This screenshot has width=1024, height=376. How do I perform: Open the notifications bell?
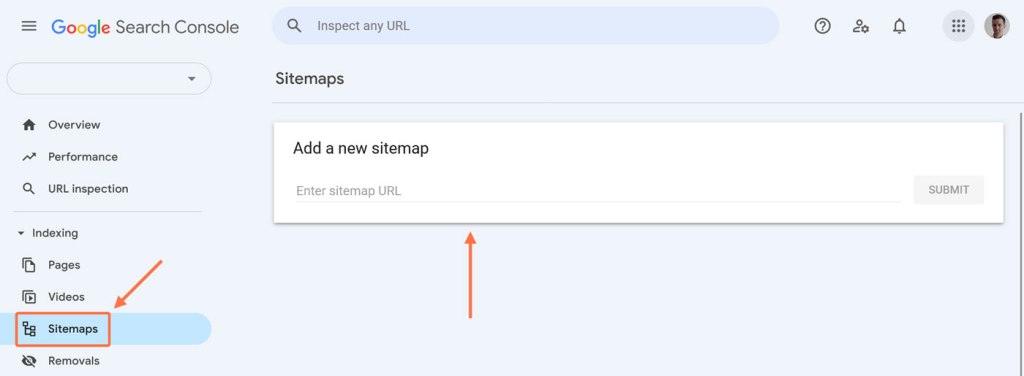(899, 26)
